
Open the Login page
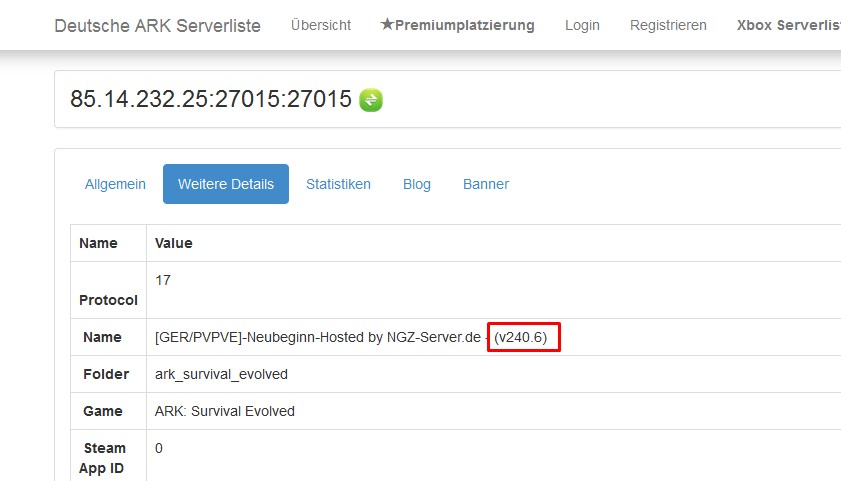pyautogui.click(x=582, y=25)
